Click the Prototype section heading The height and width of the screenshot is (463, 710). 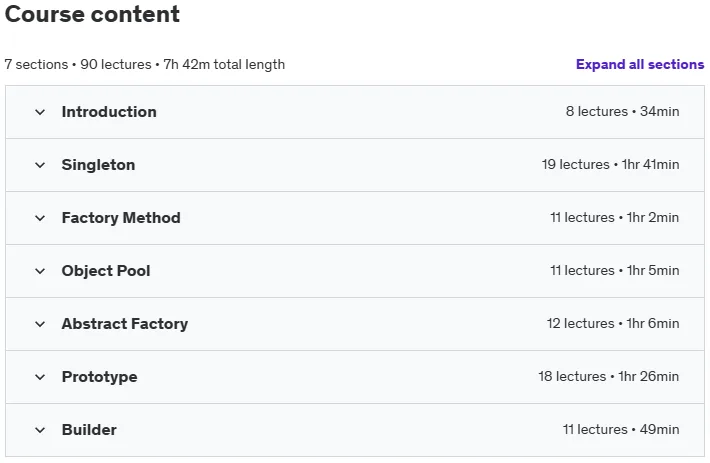click(100, 377)
